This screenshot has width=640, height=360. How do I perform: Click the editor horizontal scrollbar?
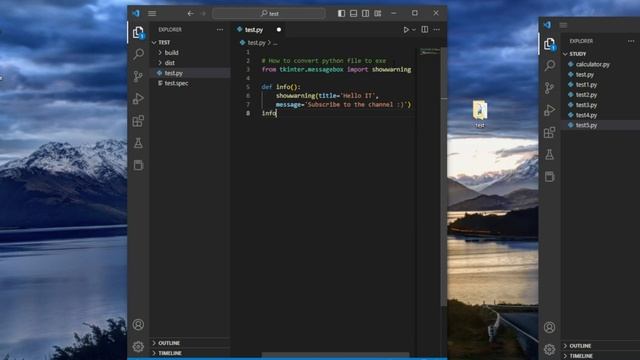point(335,355)
